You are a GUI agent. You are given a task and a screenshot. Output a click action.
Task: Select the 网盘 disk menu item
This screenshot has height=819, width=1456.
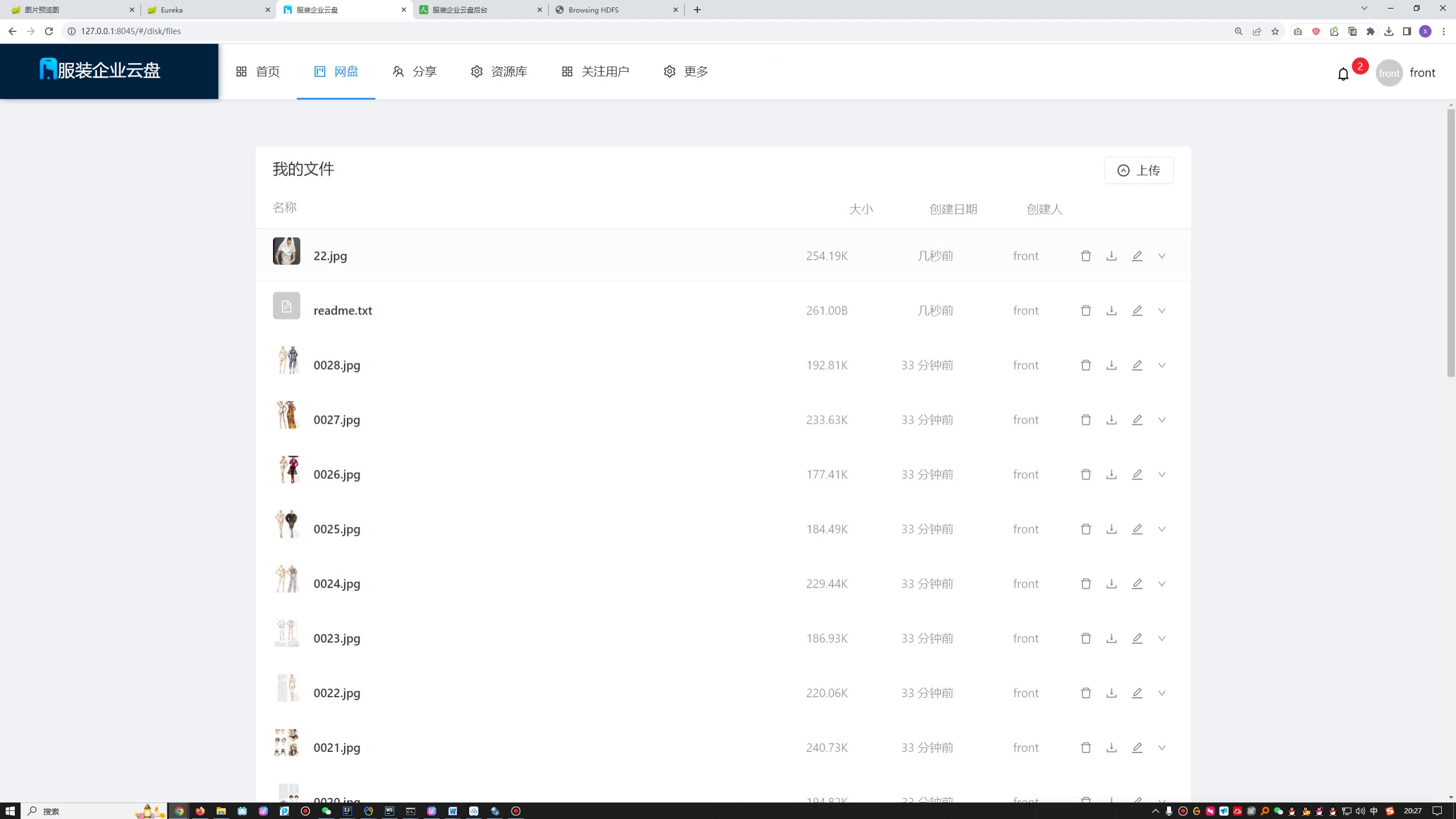point(336,72)
